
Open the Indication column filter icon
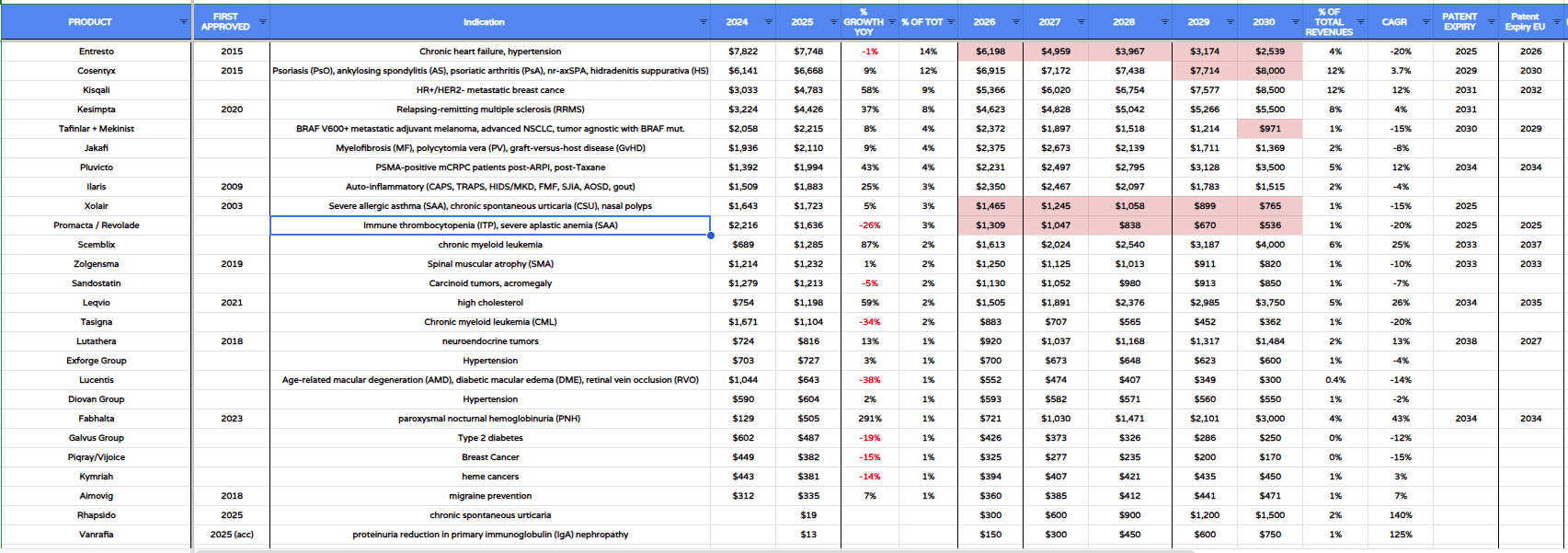point(704,22)
